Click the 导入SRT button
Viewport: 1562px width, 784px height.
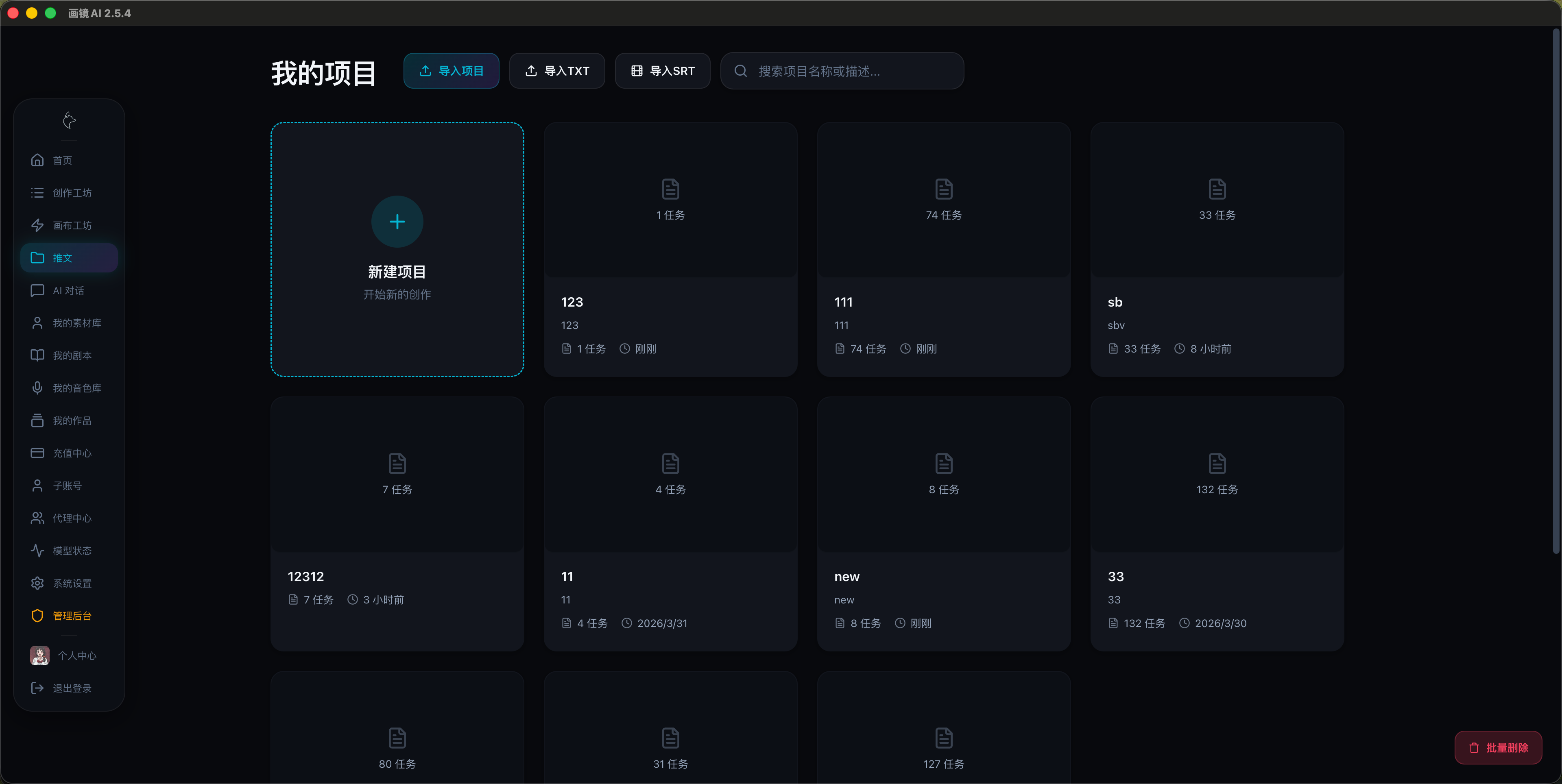tap(662, 71)
